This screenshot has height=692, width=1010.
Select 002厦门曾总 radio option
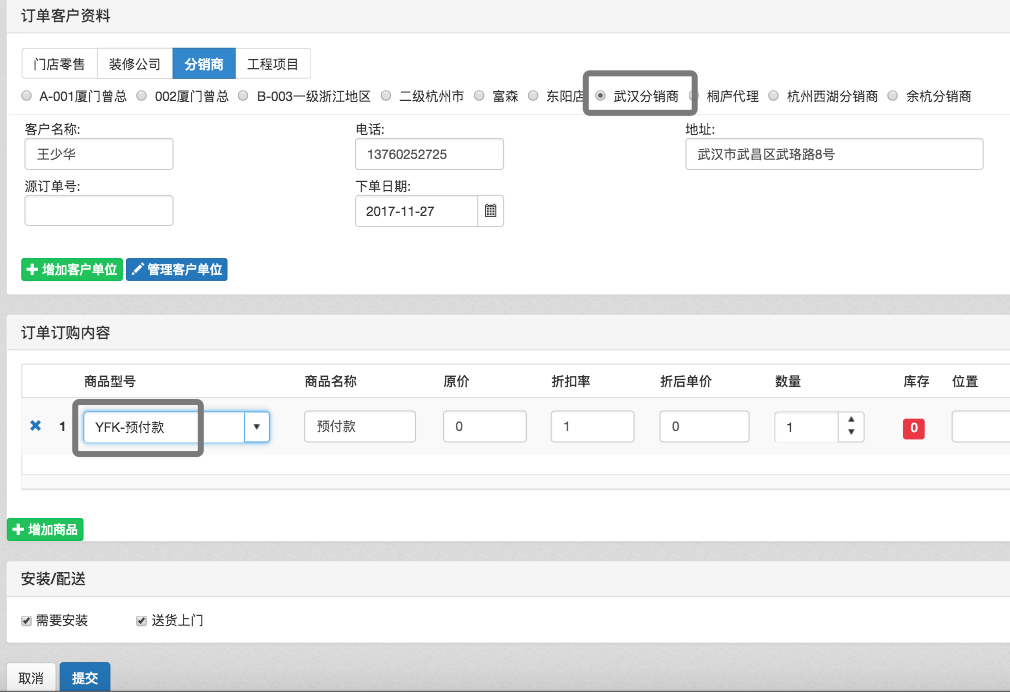click(x=142, y=95)
